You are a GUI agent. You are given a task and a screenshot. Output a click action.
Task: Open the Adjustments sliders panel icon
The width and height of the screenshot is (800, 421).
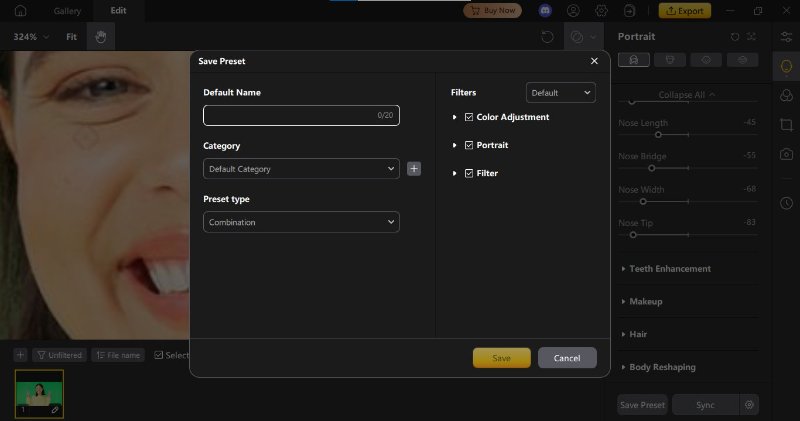786,37
